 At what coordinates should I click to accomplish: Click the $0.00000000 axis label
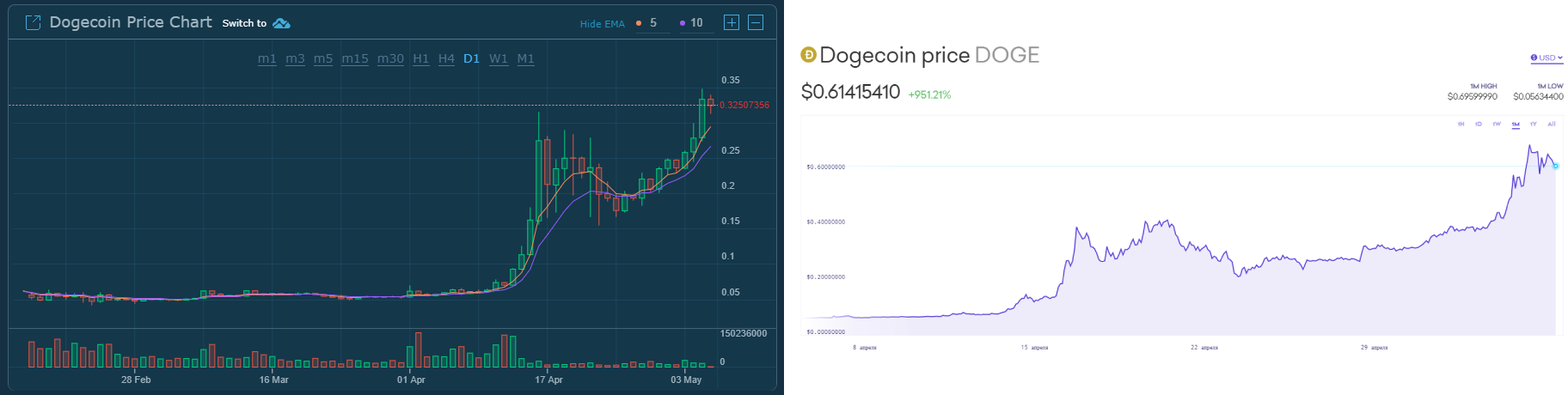click(x=825, y=331)
